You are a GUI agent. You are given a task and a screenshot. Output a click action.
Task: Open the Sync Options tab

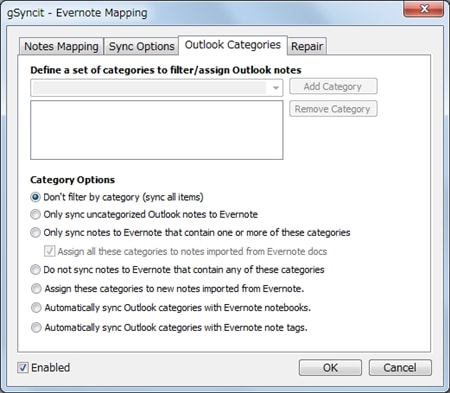coord(141,46)
